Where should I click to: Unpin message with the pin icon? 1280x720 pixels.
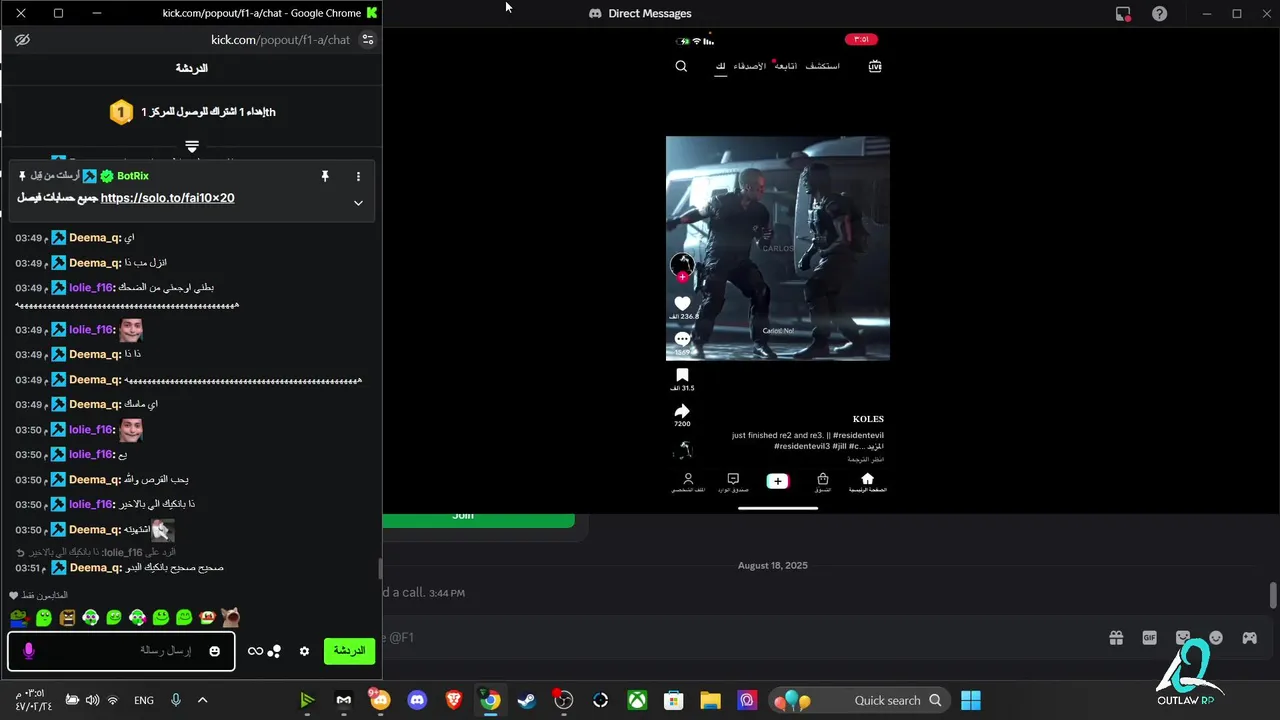pyautogui.click(x=324, y=176)
